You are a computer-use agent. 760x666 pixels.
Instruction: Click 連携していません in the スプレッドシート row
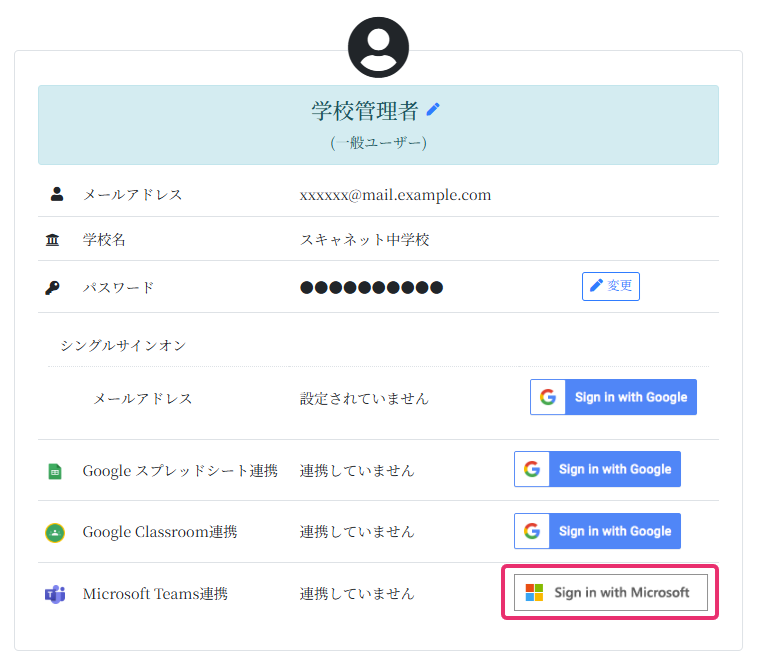tap(357, 471)
